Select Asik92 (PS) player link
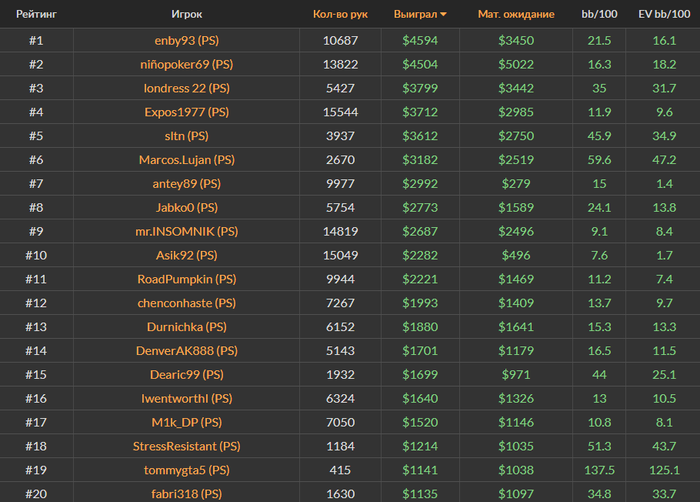 [187, 255]
